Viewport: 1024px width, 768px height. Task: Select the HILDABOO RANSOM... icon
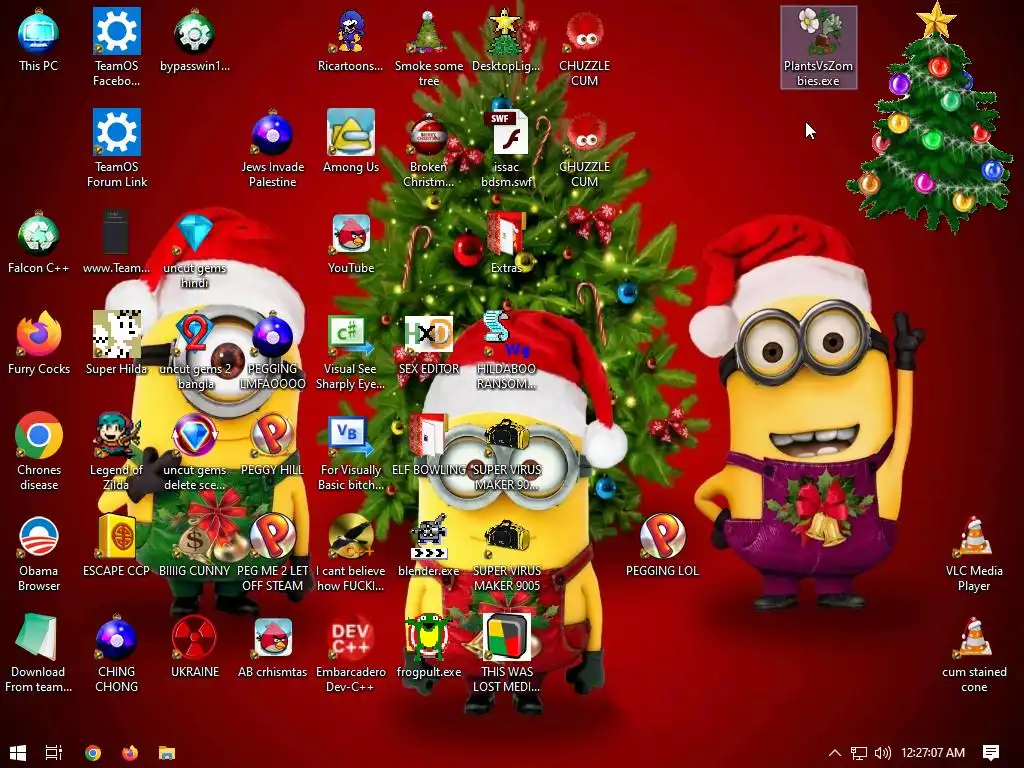pos(506,351)
